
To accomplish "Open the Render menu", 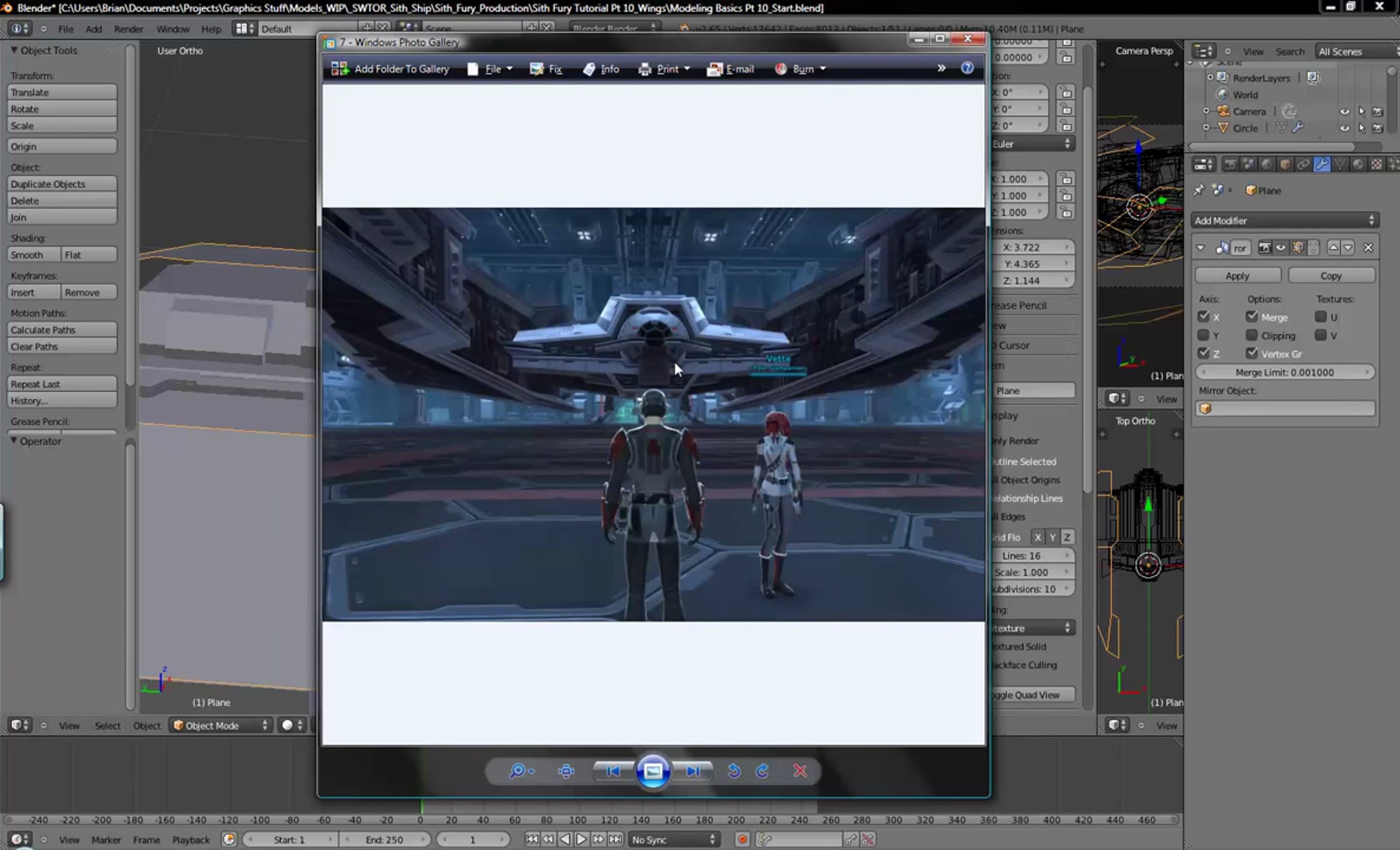I will (128, 29).
